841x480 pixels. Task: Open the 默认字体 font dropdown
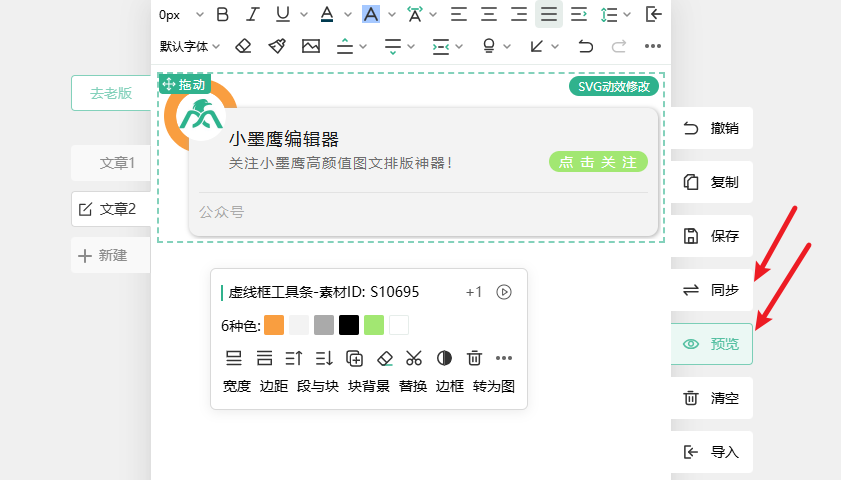(x=190, y=46)
